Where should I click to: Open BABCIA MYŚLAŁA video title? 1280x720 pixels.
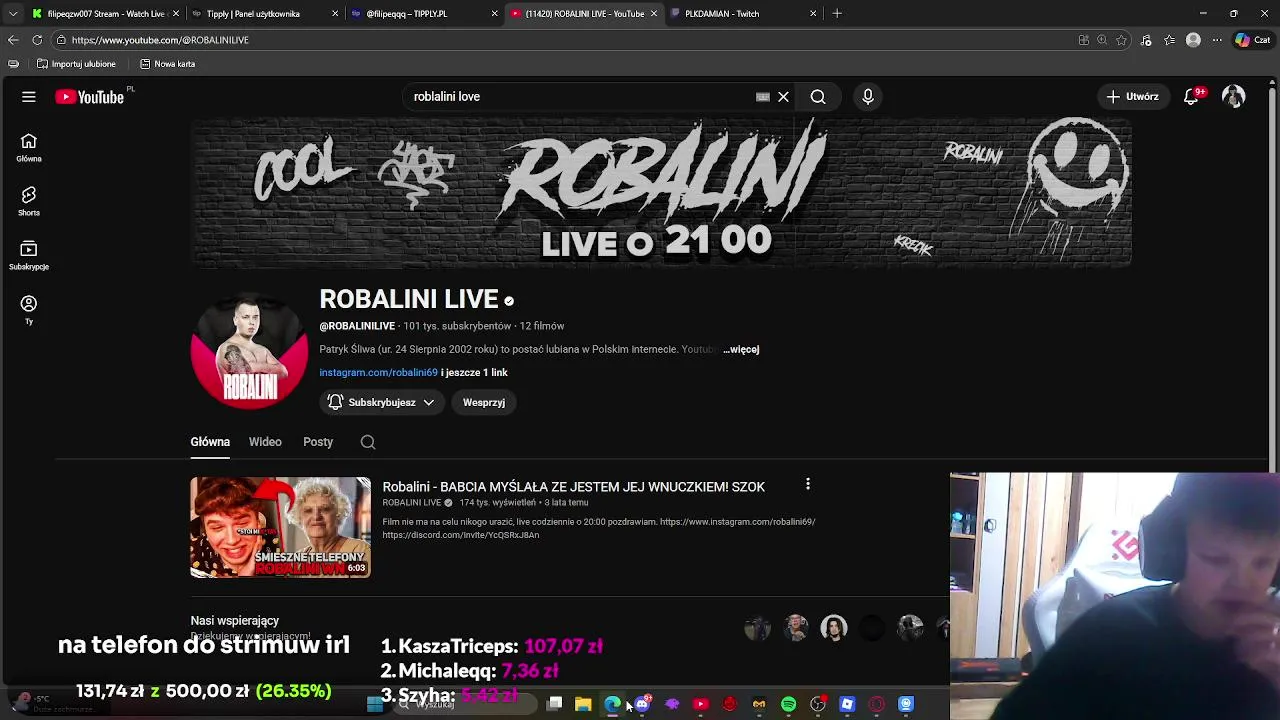[573, 487]
